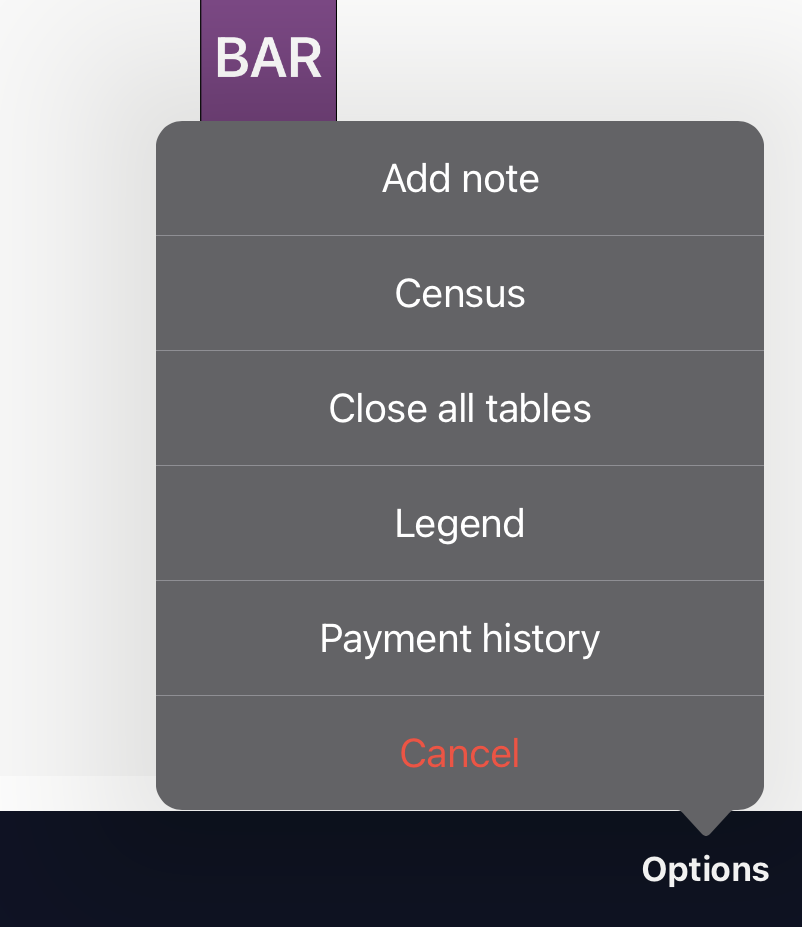Close every table using the popup entry

coord(460,408)
